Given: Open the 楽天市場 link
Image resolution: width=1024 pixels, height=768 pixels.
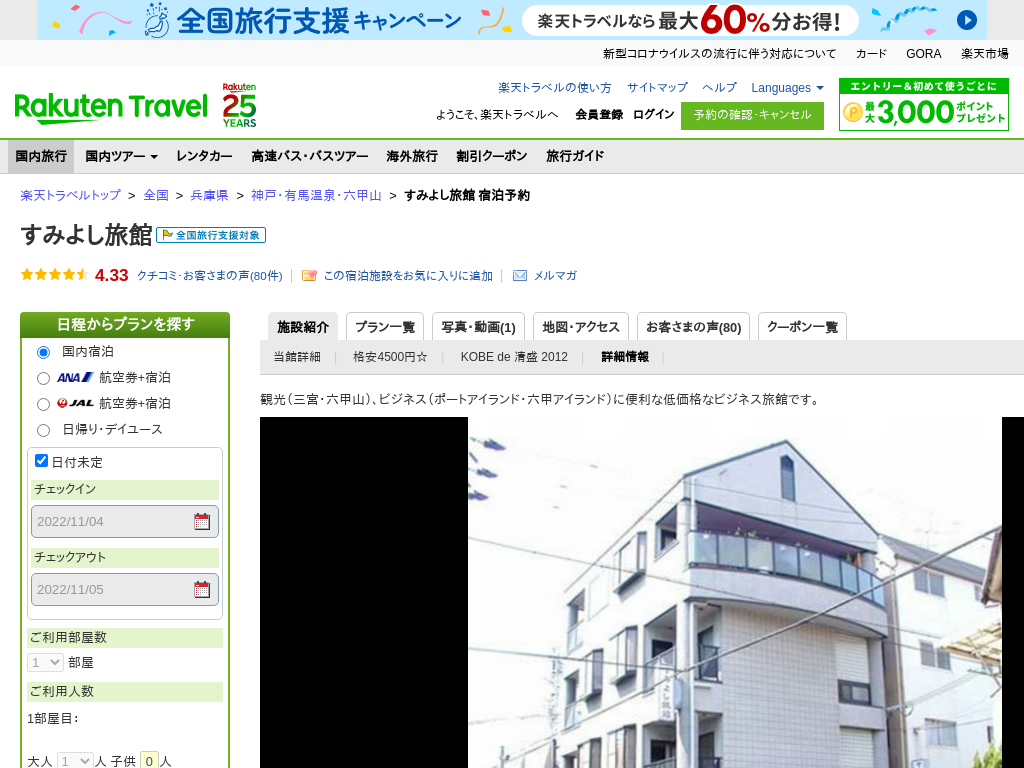Looking at the screenshot, I should (985, 54).
